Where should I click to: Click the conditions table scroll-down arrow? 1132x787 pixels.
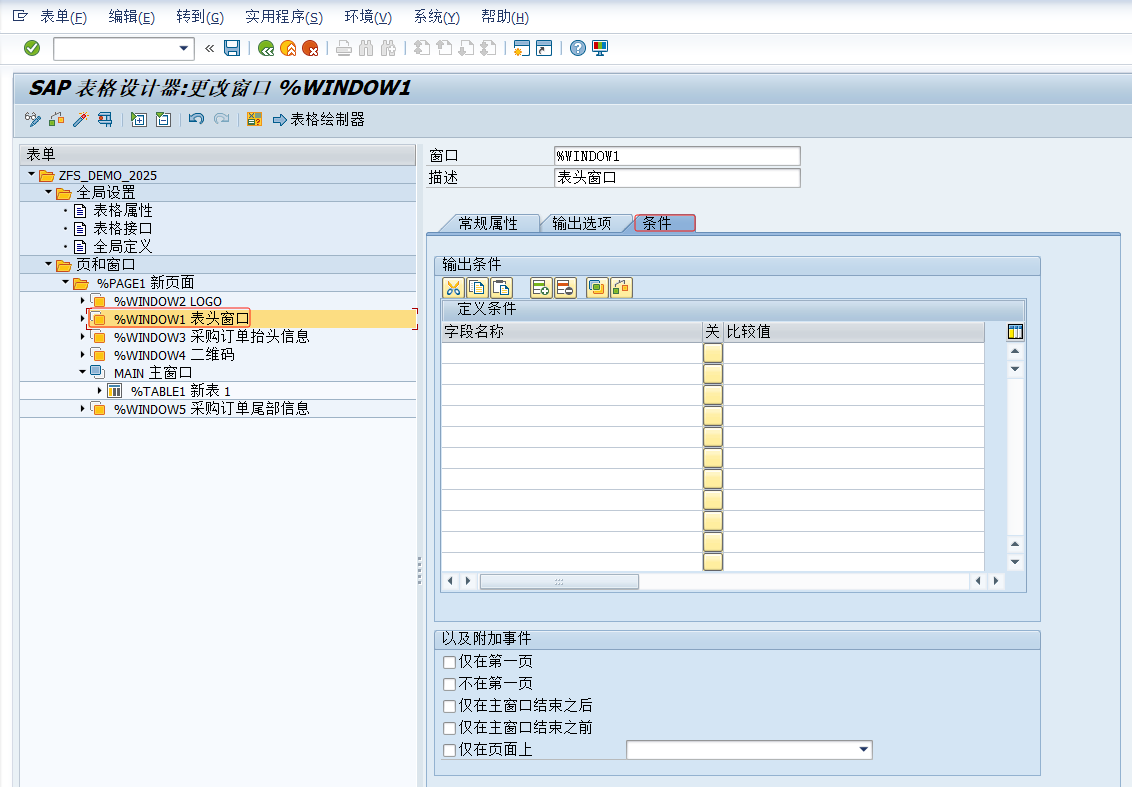(1015, 562)
